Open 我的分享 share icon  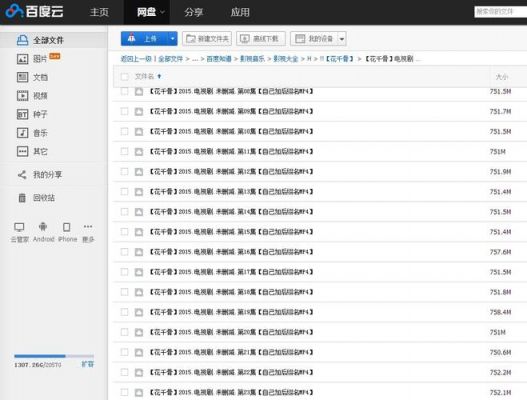point(22,174)
